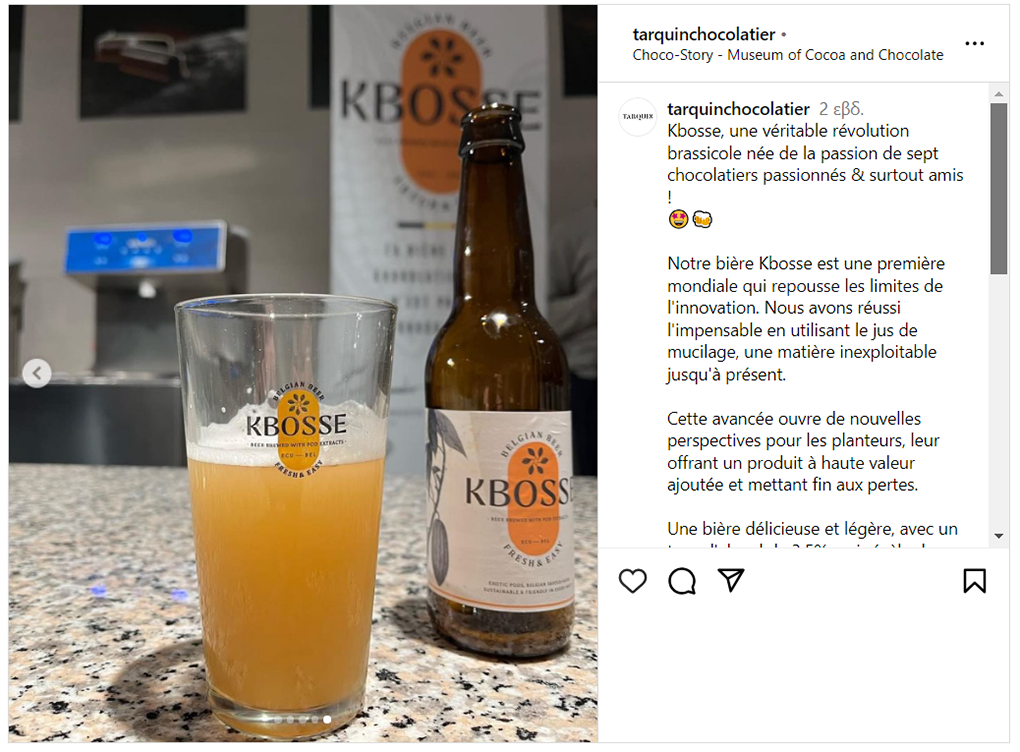Screen dimensions: 1020x752
Task: Open comments with the speech bubble icon
Action: (682, 581)
